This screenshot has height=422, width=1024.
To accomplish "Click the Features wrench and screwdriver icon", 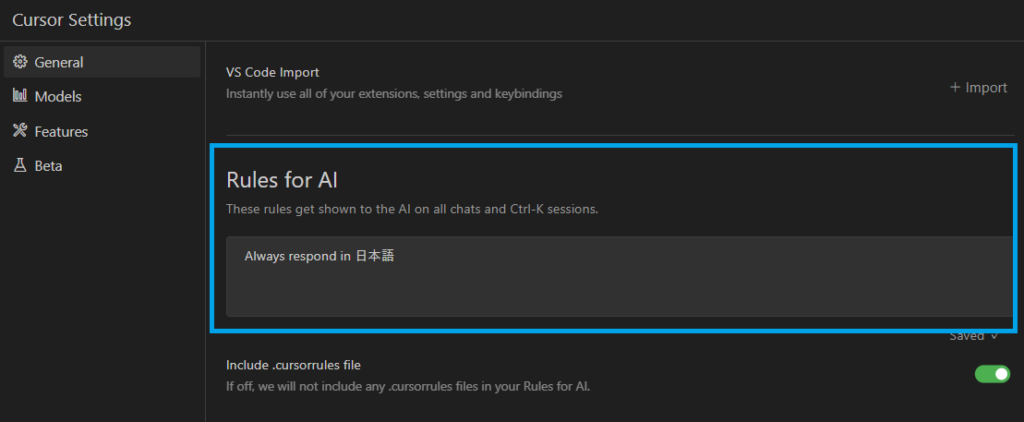I will (x=20, y=131).
